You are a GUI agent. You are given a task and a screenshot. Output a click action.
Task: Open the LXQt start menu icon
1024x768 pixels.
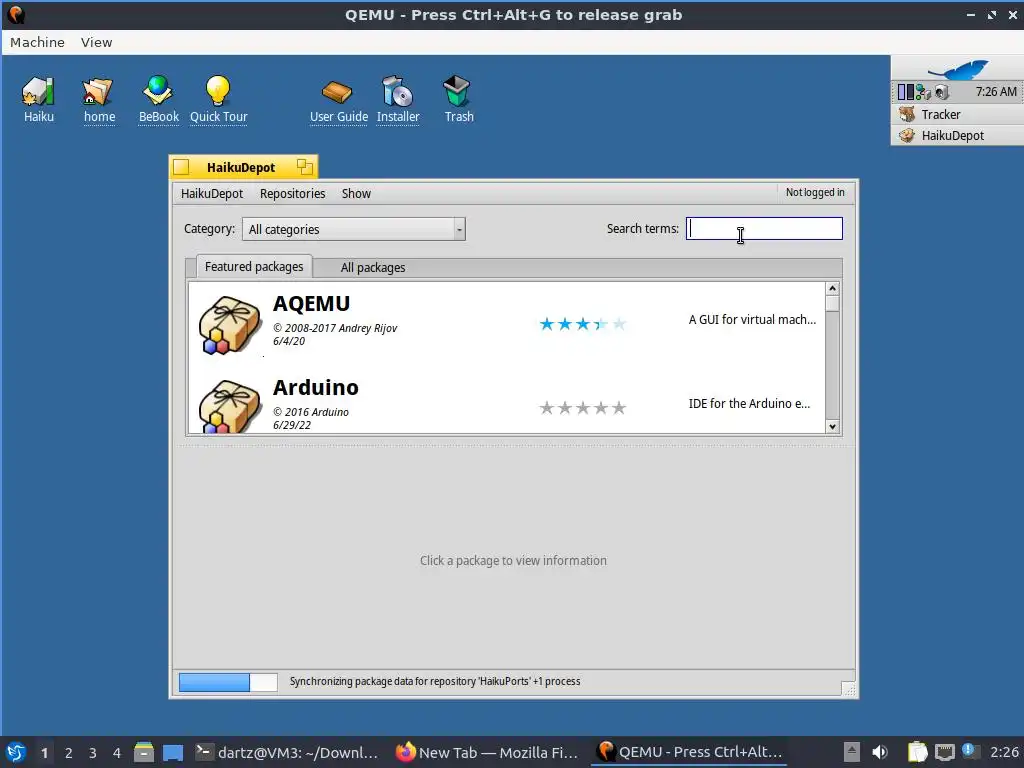pyautogui.click(x=16, y=752)
